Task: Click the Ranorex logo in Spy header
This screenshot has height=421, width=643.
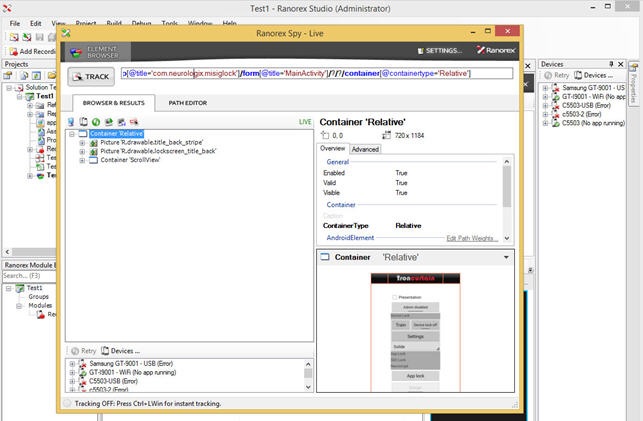Action: coord(495,50)
